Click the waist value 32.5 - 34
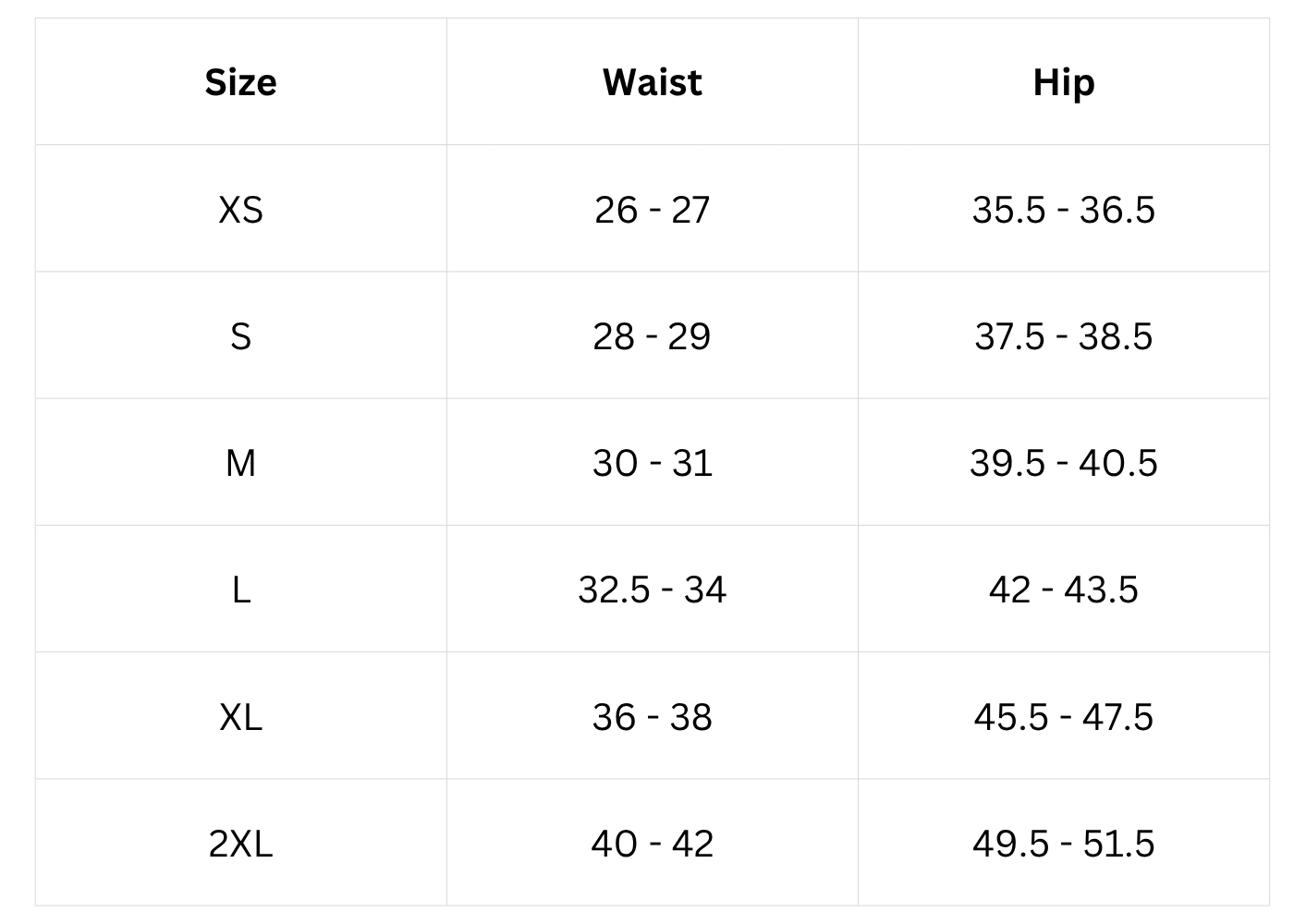This screenshot has height=924, width=1294. 652,590
